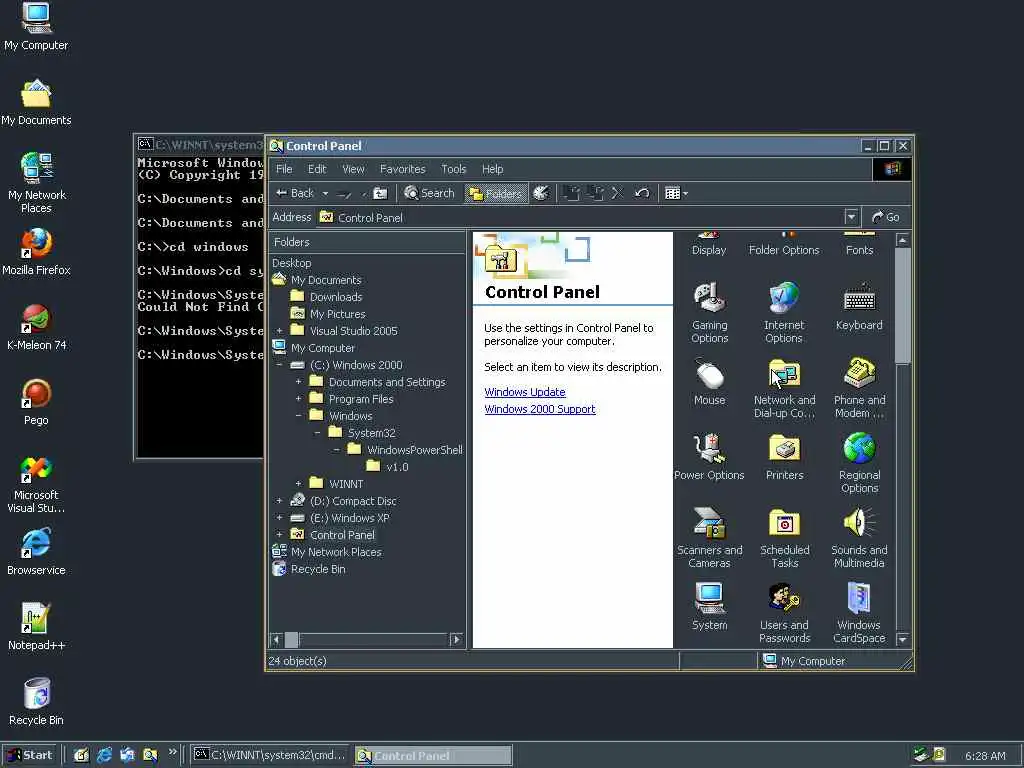Click the Search toolbar button
1024x768 pixels.
click(x=429, y=193)
